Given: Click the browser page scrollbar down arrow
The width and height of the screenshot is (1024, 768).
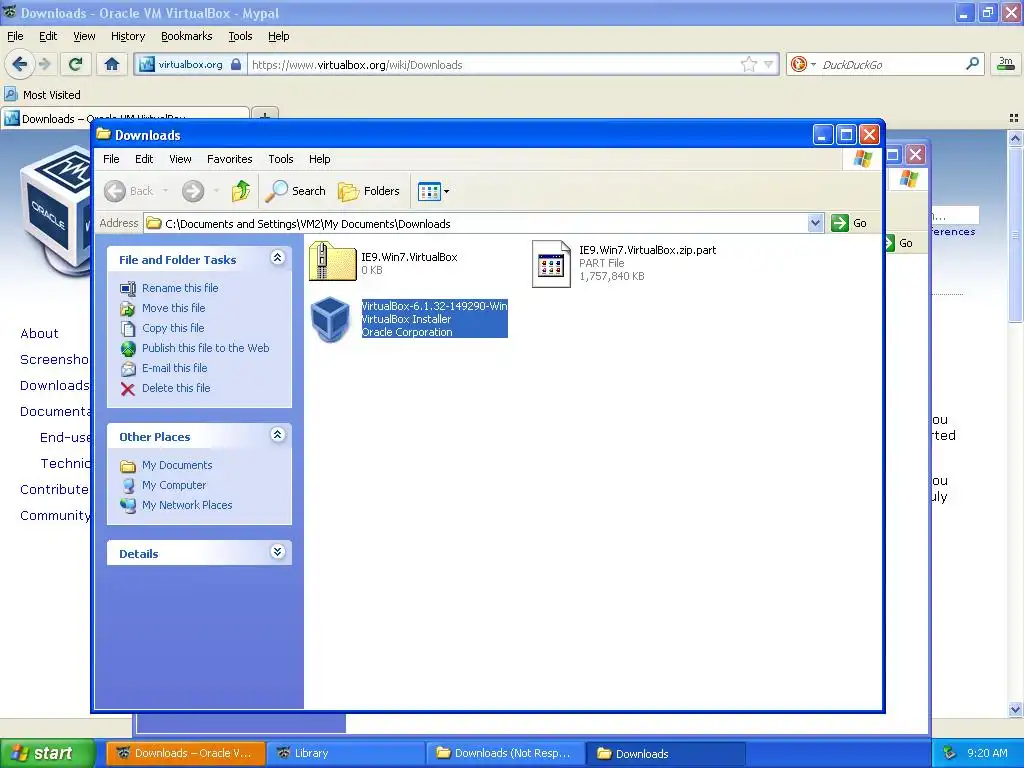Looking at the screenshot, I should [1015, 709].
